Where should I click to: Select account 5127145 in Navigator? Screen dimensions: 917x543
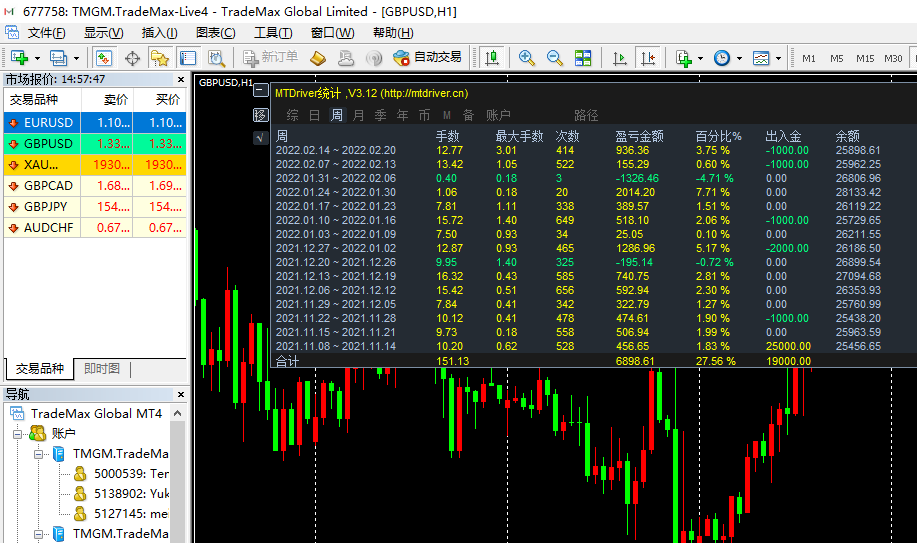(x=123, y=513)
